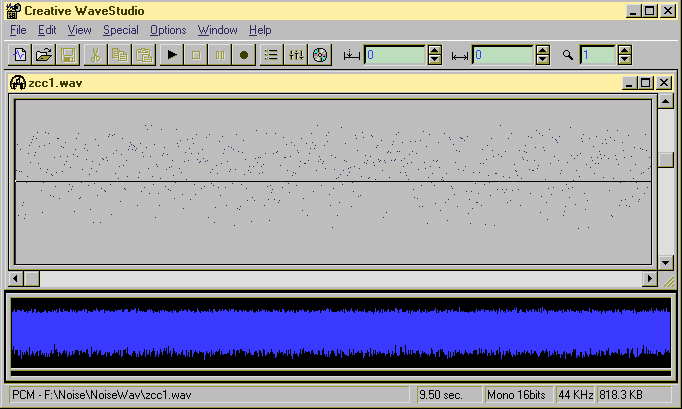Click the zcc1.wav headphones document icon
The width and height of the screenshot is (682, 409).
pyautogui.click(x=18, y=83)
